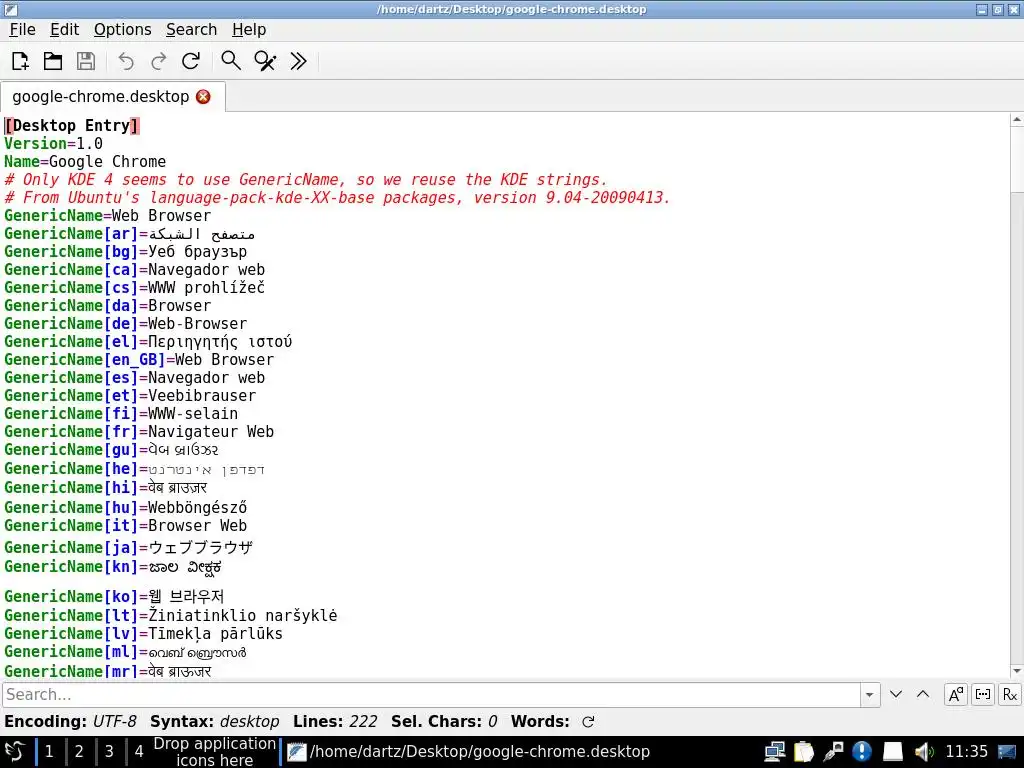Screen dimensions: 1024x768
Task: Open the Options menu
Action: coord(123,29)
